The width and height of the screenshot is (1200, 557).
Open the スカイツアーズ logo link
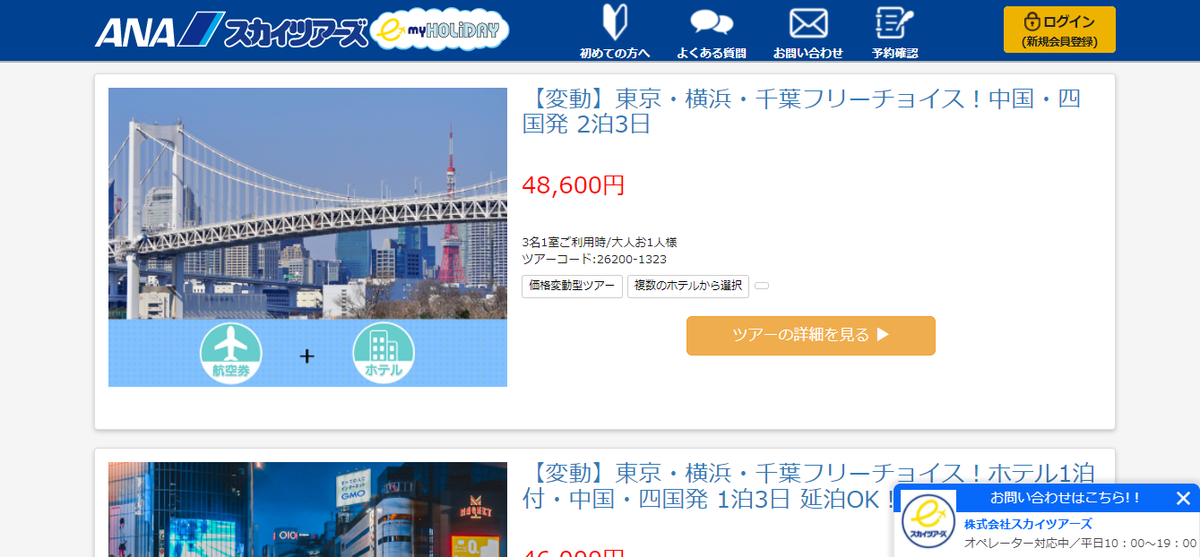point(294,31)
